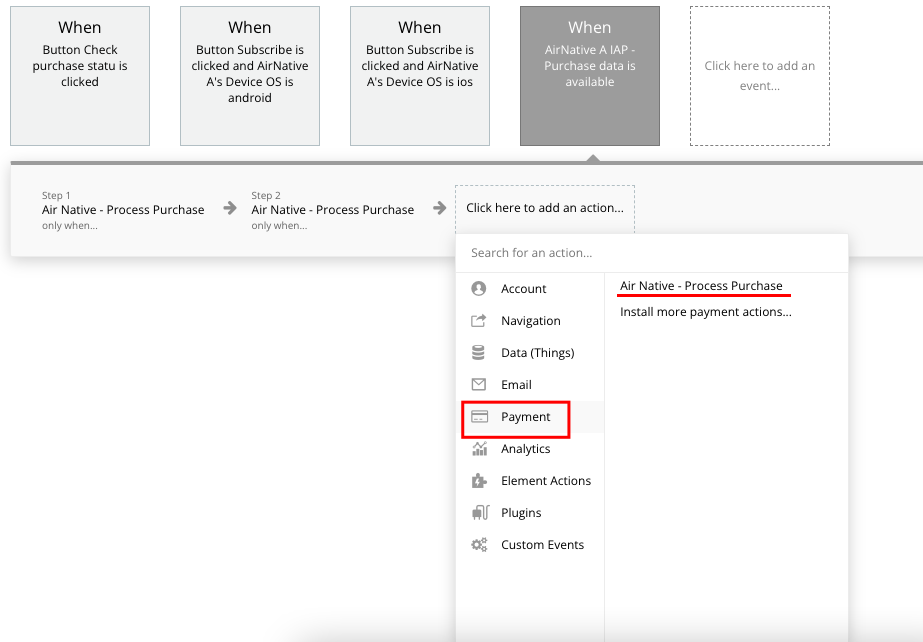Screen dimensions: 923x642
Task: Select Step 1 Air Native Process Purchase
Action: tap(123, 210)
